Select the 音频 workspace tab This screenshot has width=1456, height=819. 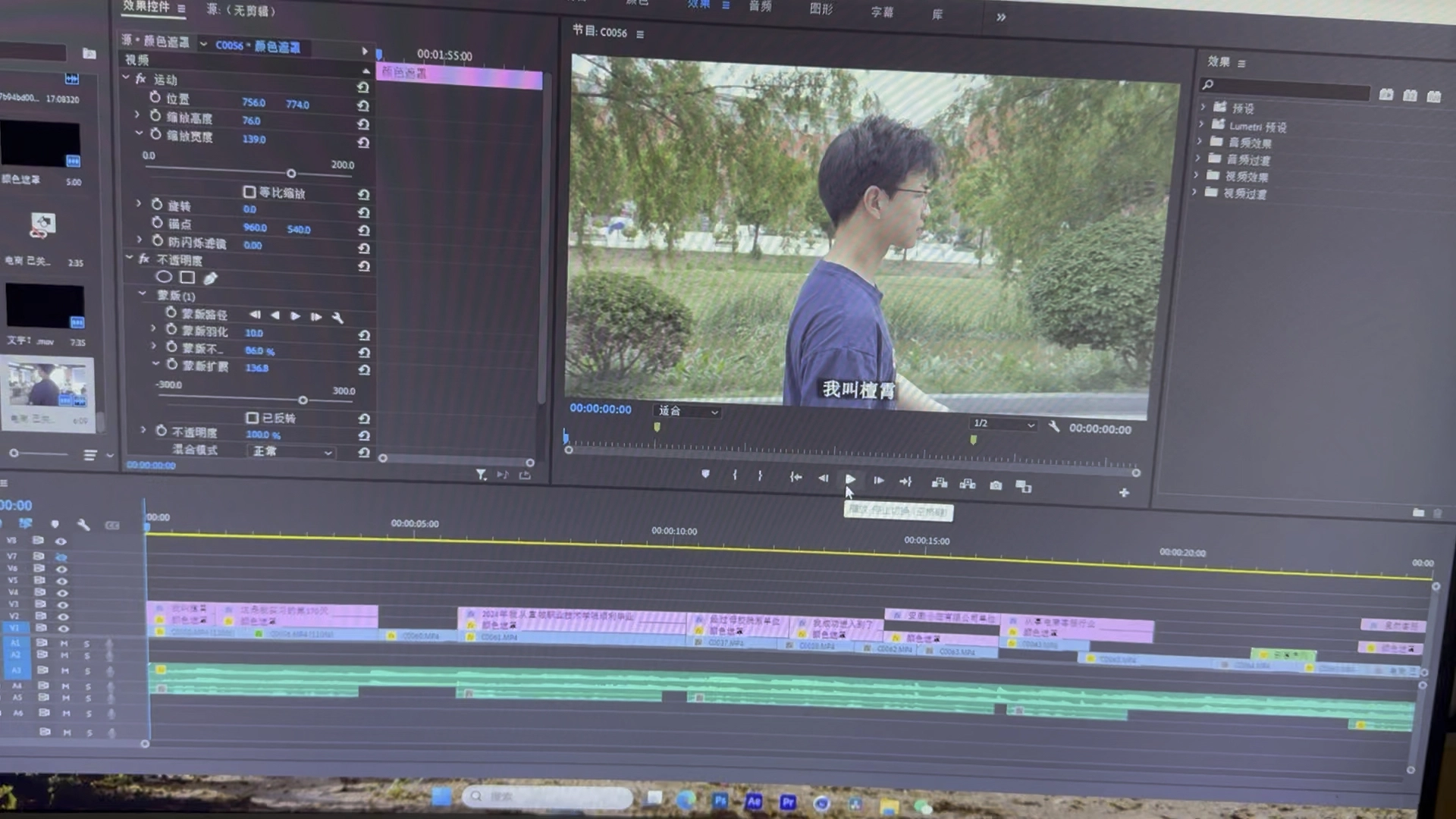click(761, 6)
